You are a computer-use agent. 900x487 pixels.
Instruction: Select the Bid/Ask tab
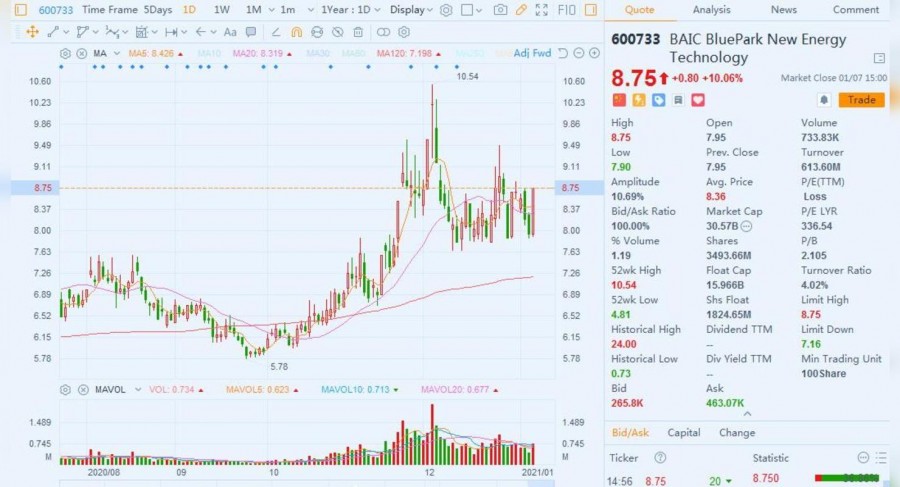[630, 433]
